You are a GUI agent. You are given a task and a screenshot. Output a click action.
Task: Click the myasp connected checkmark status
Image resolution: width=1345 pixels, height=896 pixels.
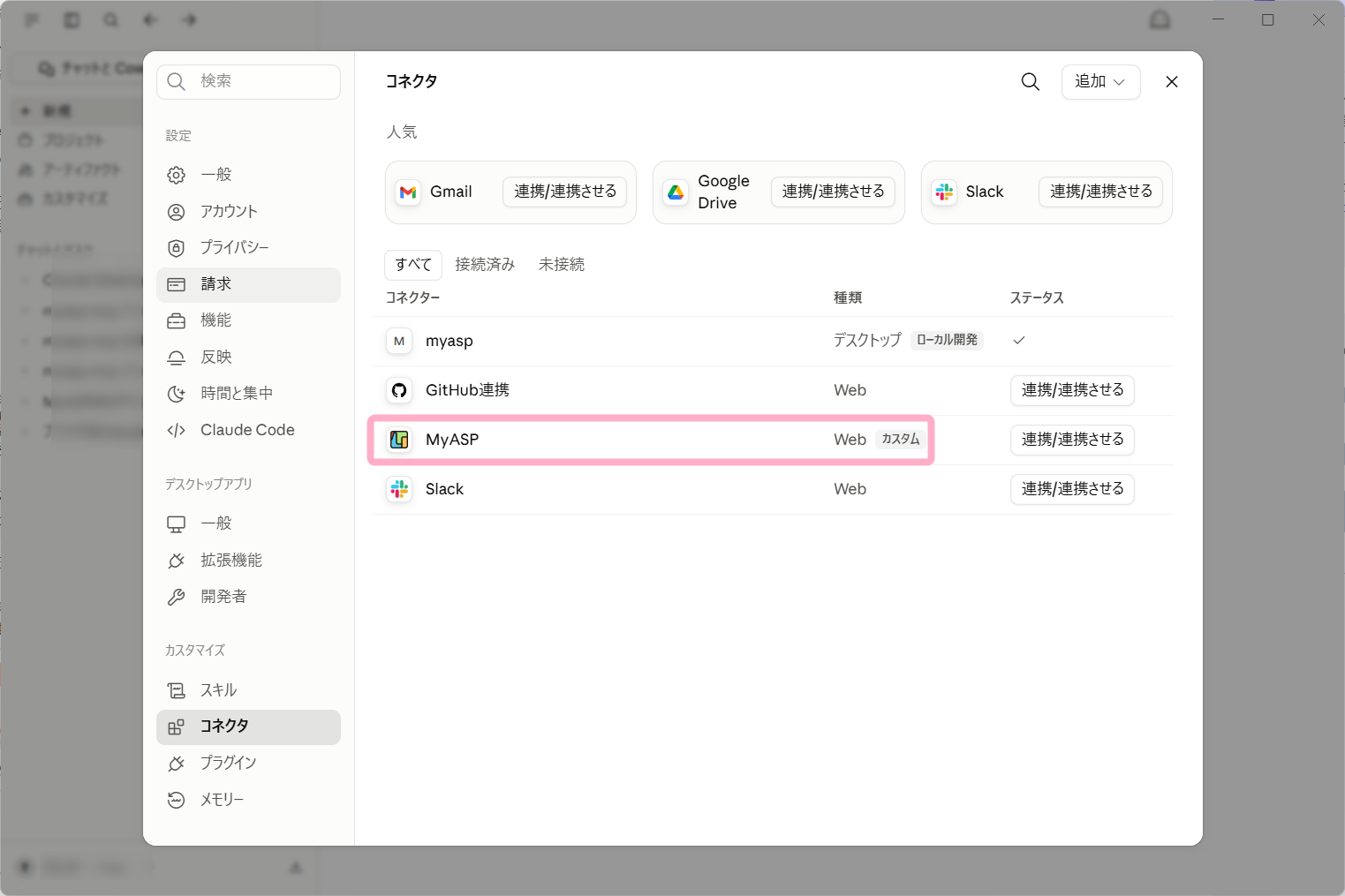point(1019,340)
